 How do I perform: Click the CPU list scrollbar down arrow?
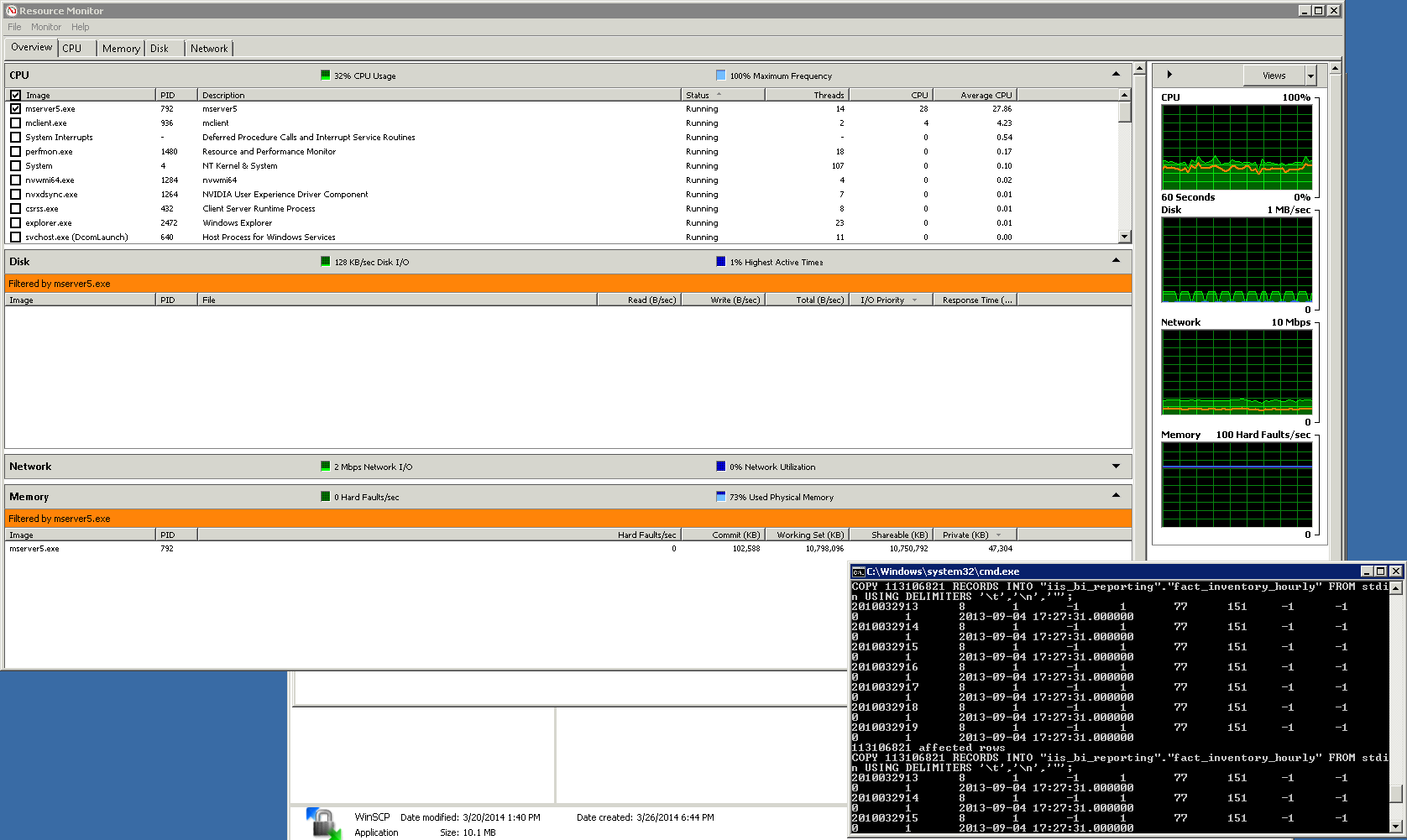(x=1125, y=237)
